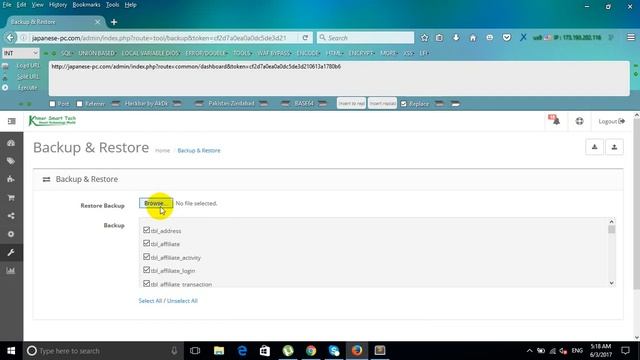Click the table list scrollbar down arrow
The height and width of the screenshot is (360, 640).
click(x=611, y=283)
